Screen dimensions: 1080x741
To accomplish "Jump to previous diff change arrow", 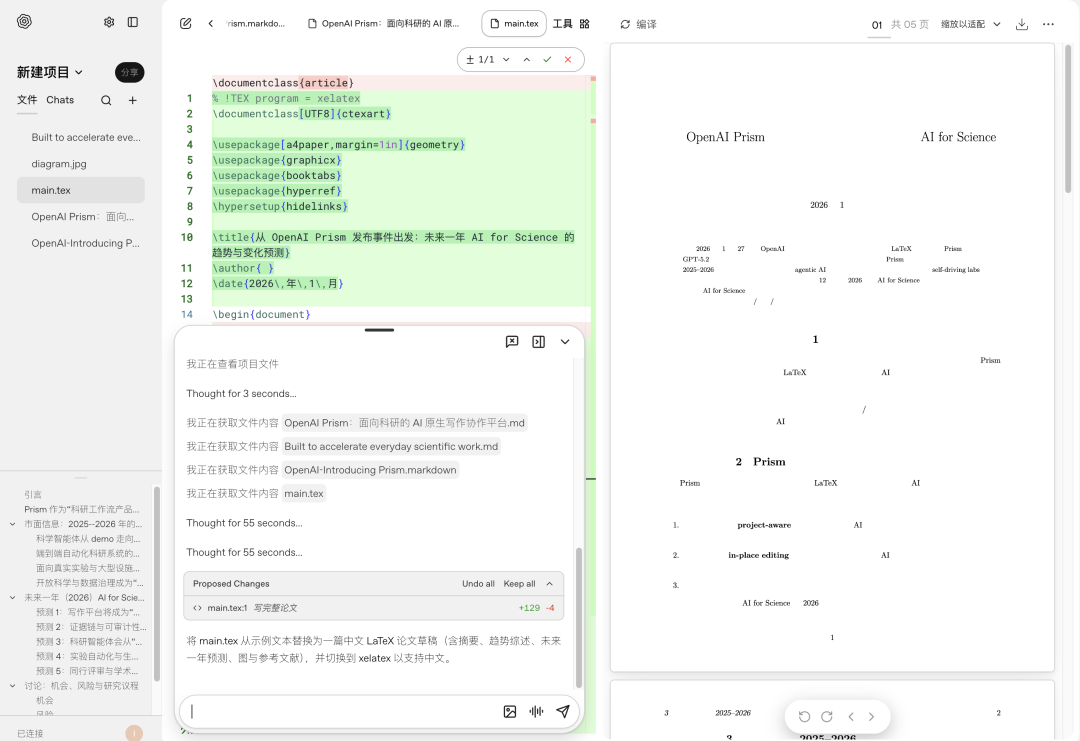I will 527,60.
